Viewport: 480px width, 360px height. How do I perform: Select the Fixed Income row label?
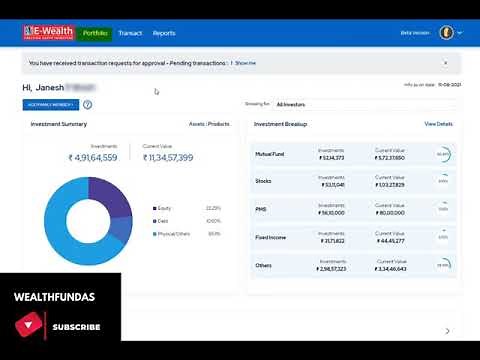pyautogui.click(x=270, y=237)
